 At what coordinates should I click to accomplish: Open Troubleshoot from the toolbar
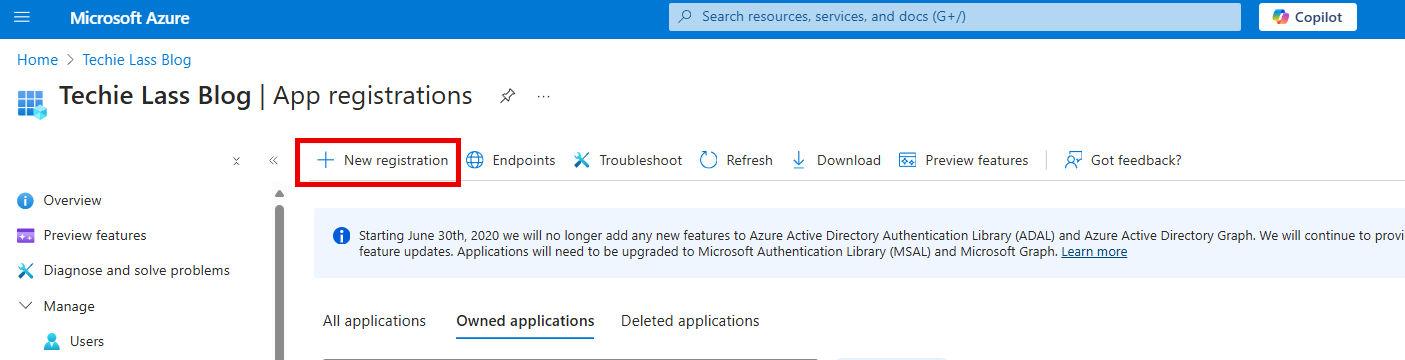coord(628,160)
